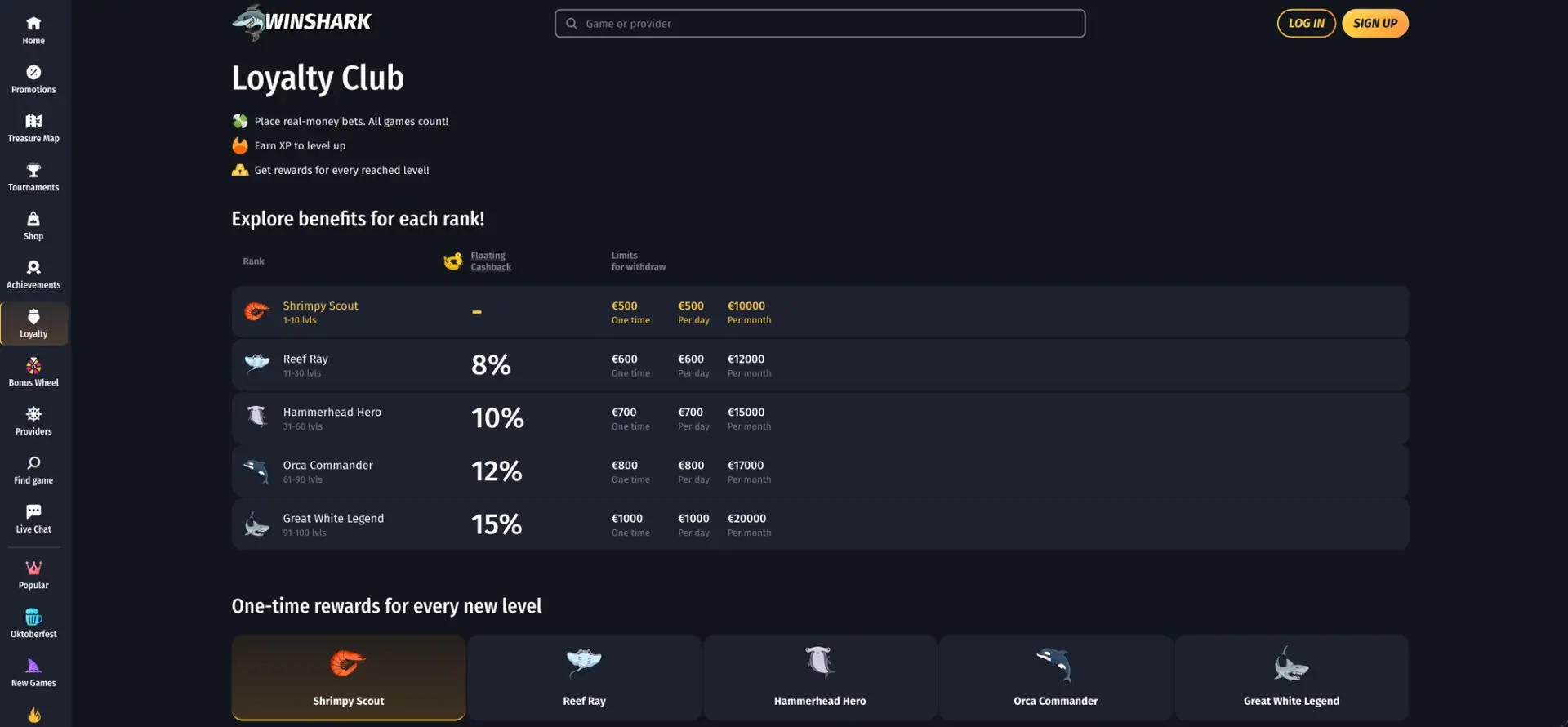Select the Shrimpy Scout rewards tab

pos(349,678)
